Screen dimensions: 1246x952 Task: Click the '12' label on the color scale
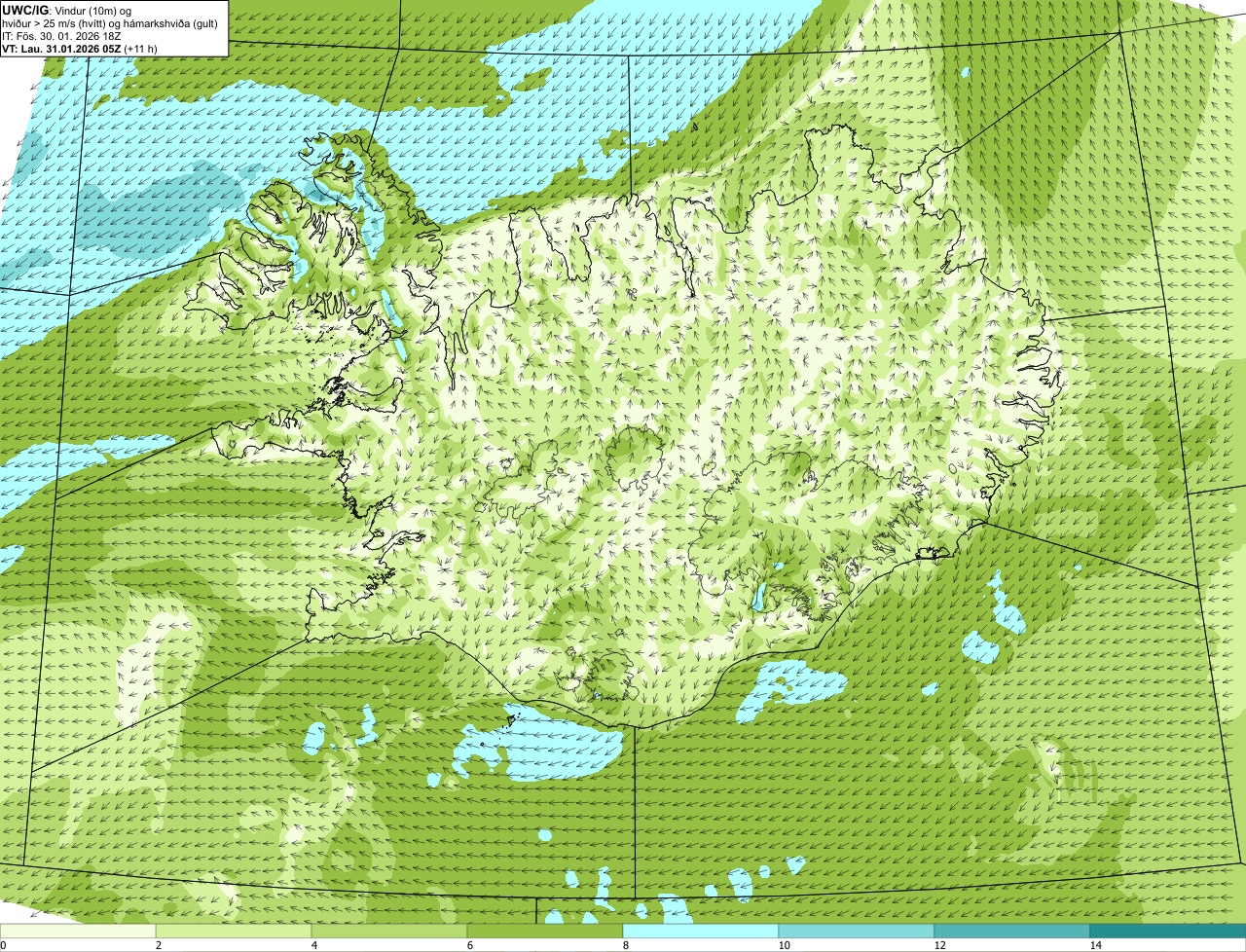coord(939,945)
